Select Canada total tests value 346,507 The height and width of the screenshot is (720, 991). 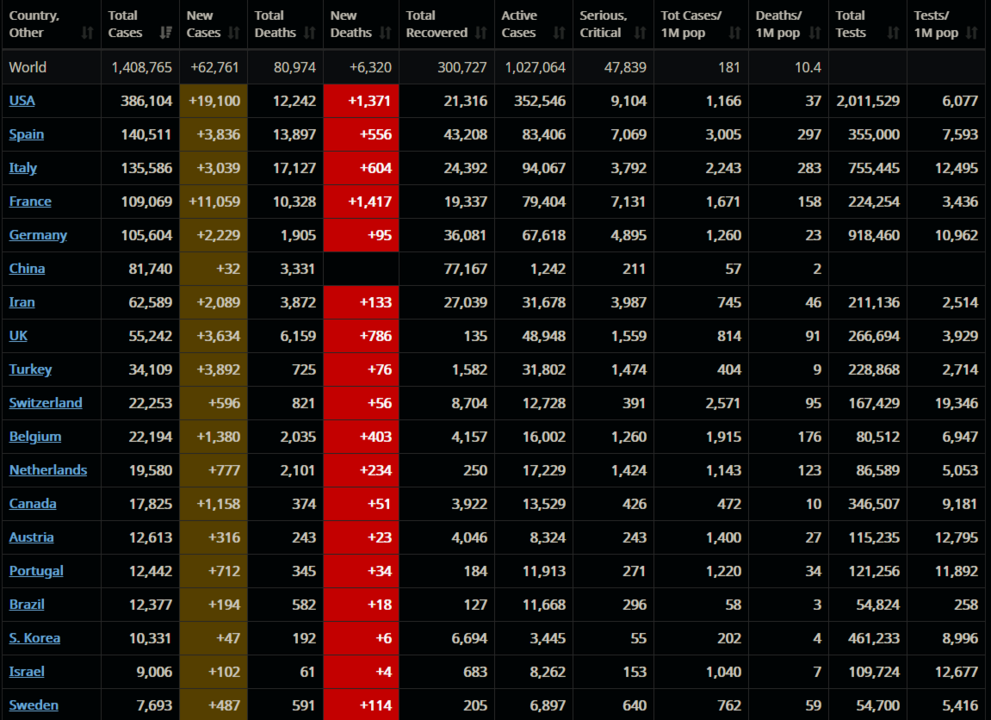click(873, 503)
